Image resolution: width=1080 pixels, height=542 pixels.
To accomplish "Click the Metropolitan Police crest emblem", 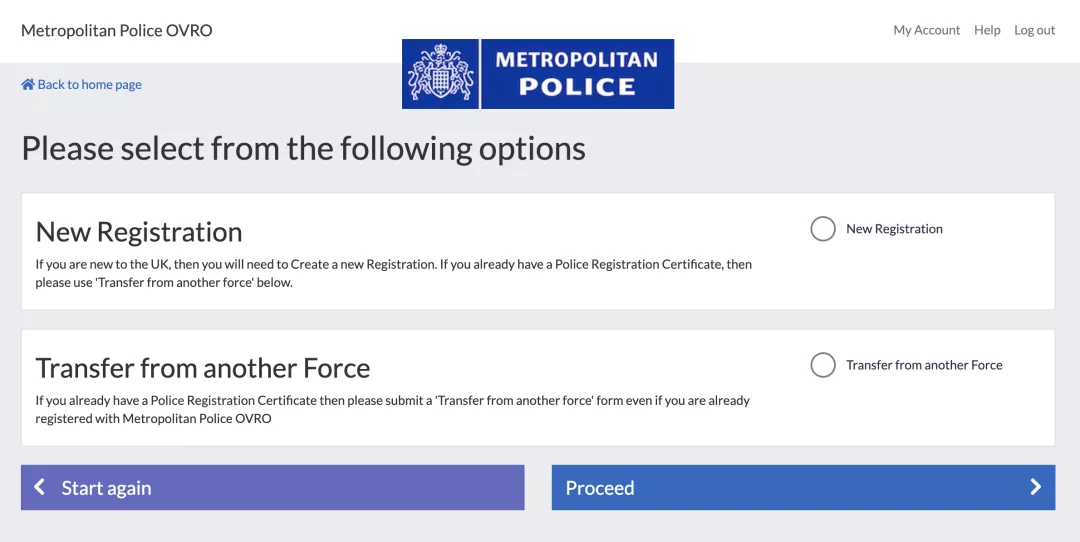I will (441, 74).
